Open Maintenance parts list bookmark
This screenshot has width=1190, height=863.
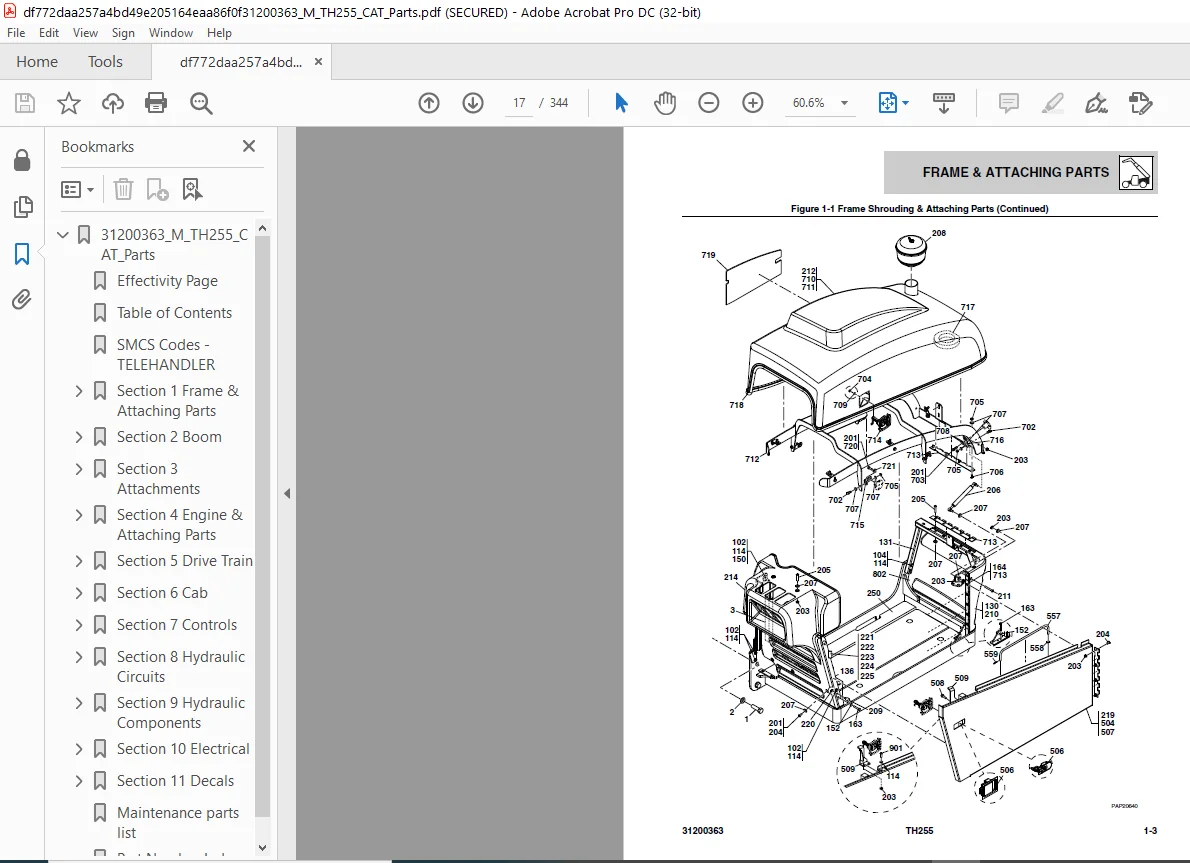coord(178,823)
